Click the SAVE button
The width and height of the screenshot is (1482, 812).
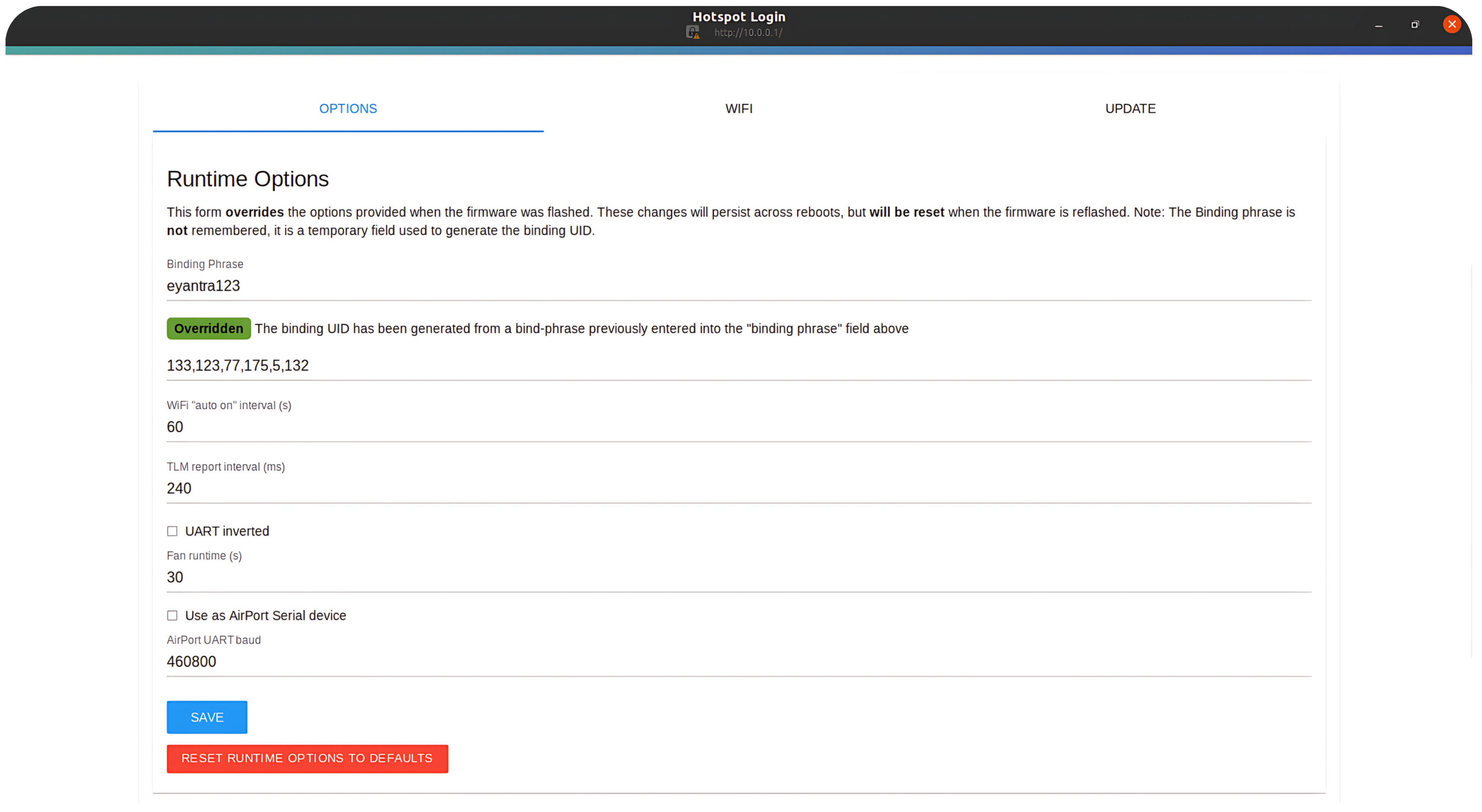(x=207, y=718)
